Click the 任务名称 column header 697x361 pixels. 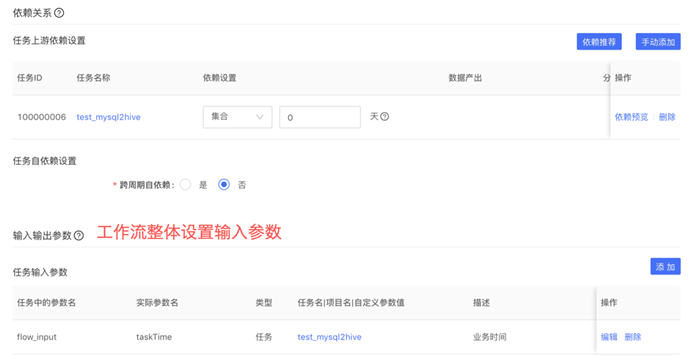[x=93, y=78]
